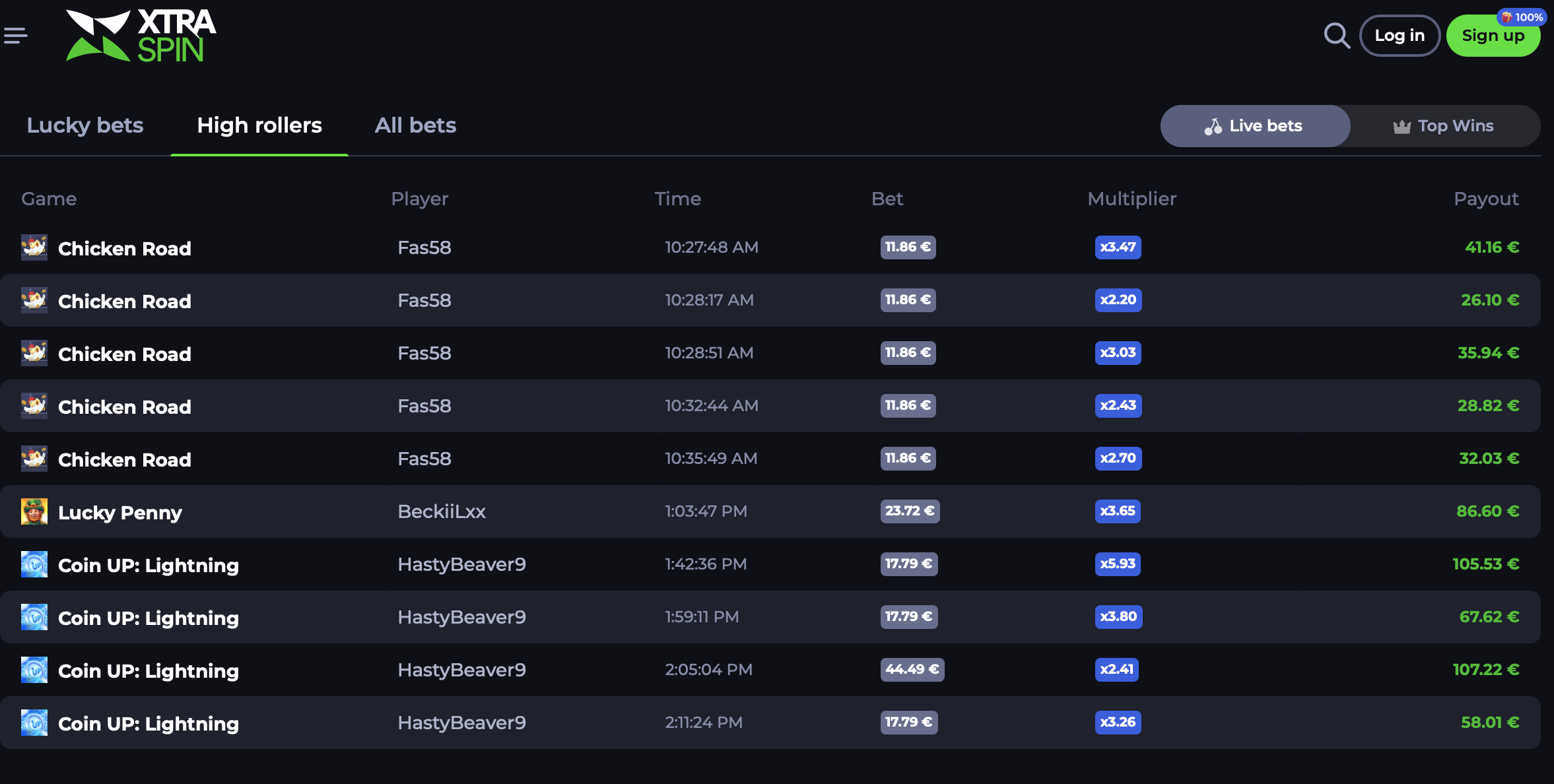The image size is (1554, 784).
Task: Click the Multiplier column header
Action: (1132, 199)
